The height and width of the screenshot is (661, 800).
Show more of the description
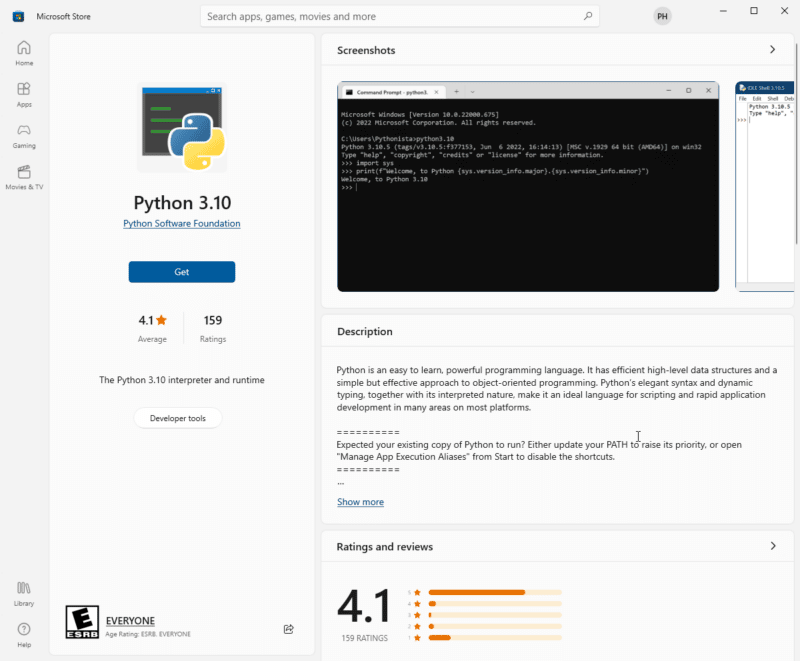click(360, 502)
